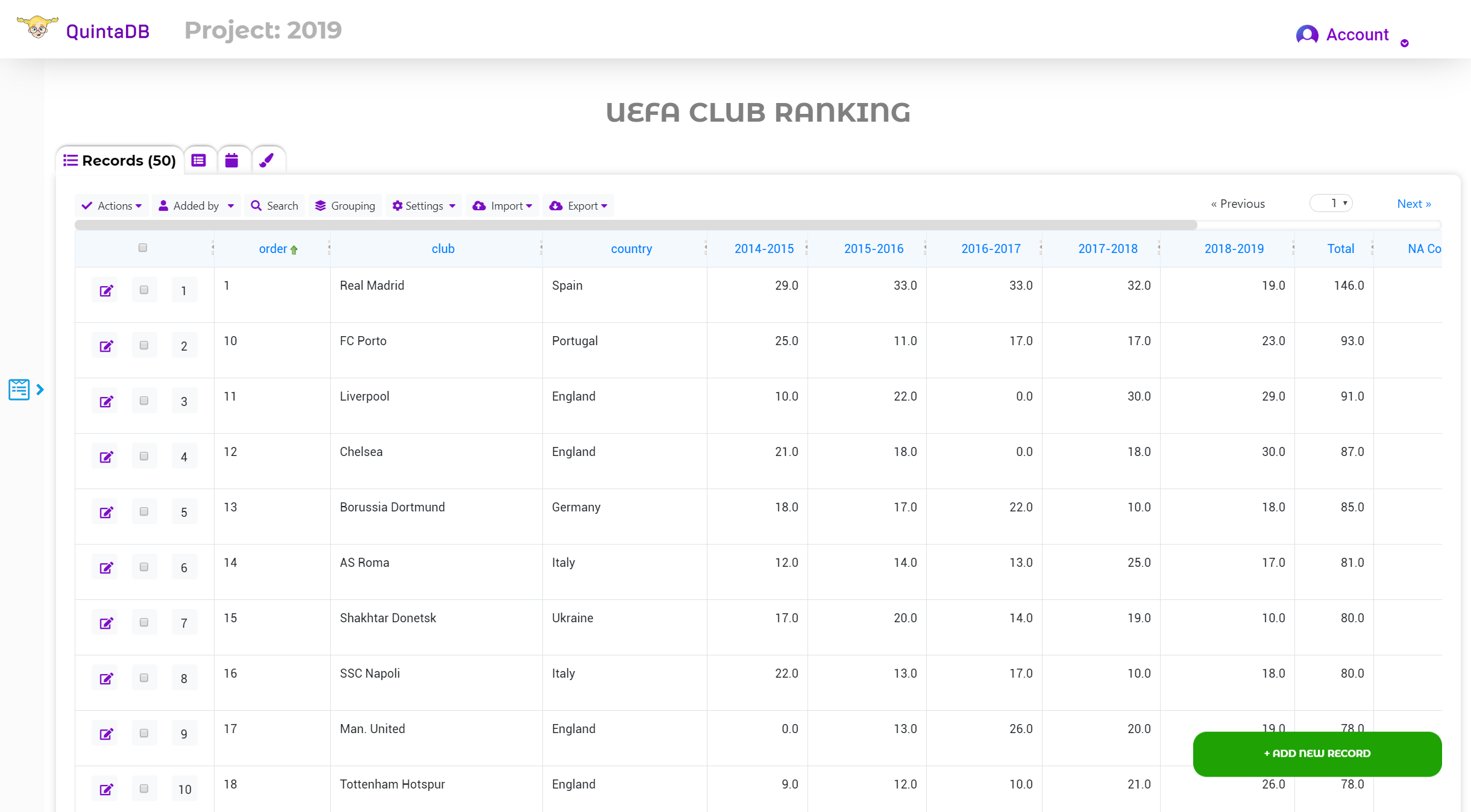Open the Export dropdown
The height and width of the screenshot is (812, 1471).
[578, 206]
